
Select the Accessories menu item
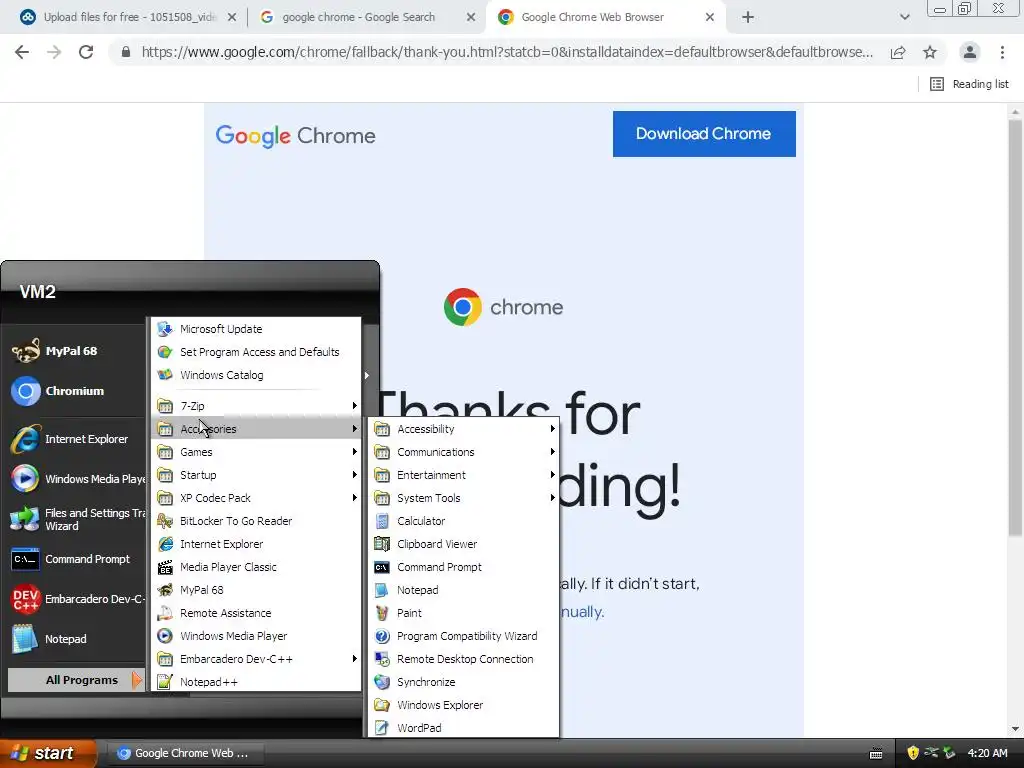click(x=256, y=429)
